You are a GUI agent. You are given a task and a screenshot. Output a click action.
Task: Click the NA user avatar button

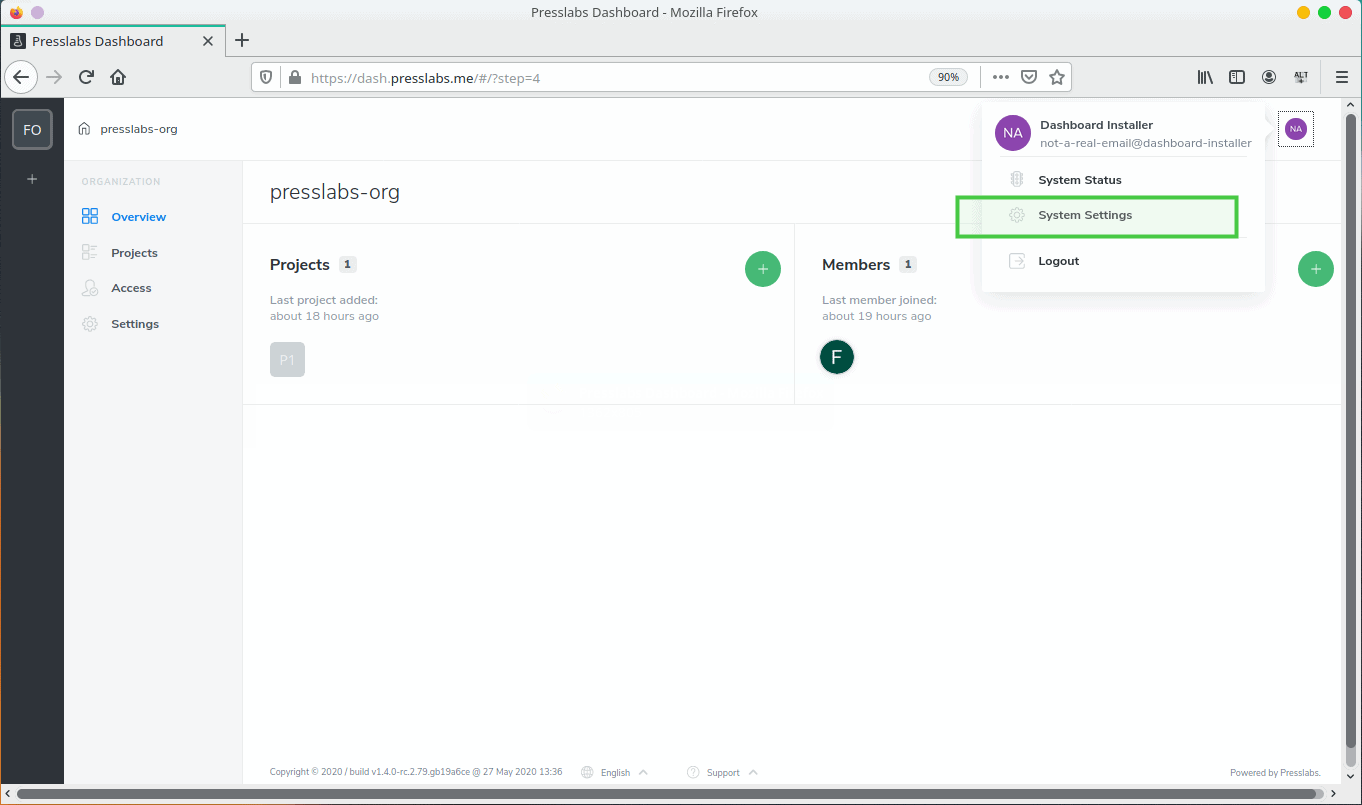pos(1296,128)
